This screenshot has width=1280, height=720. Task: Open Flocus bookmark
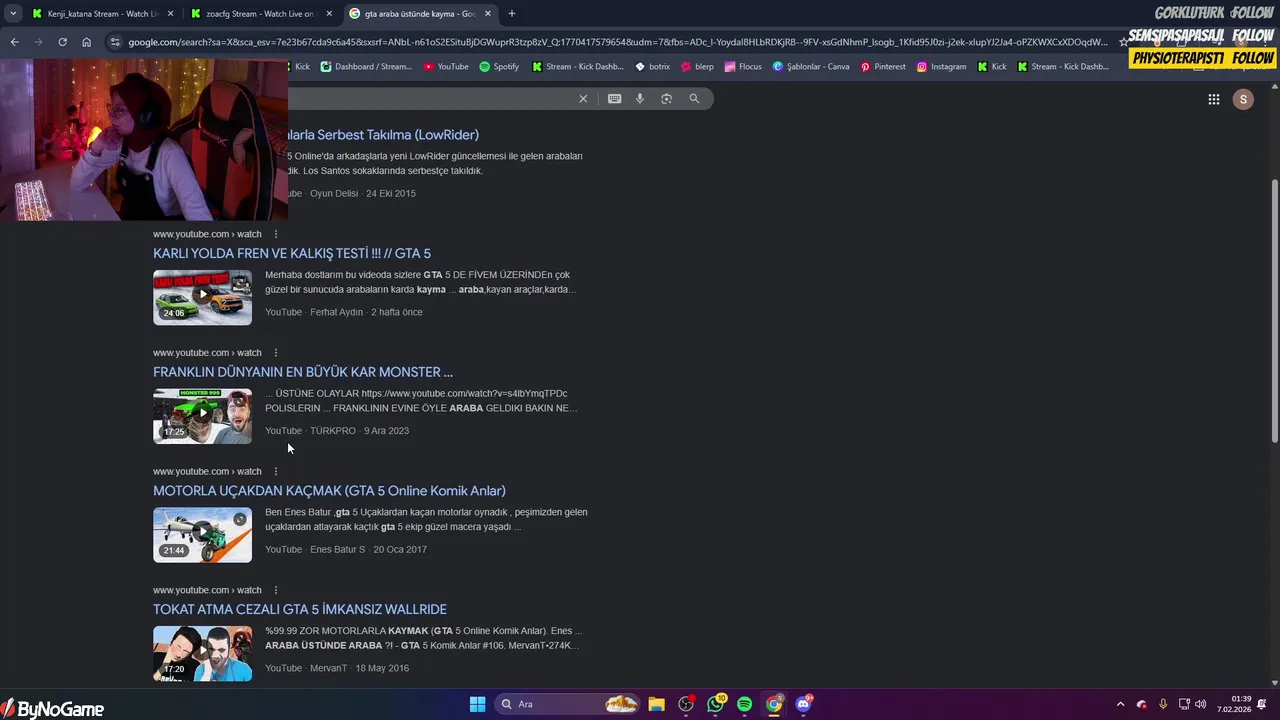pos(743,66)
